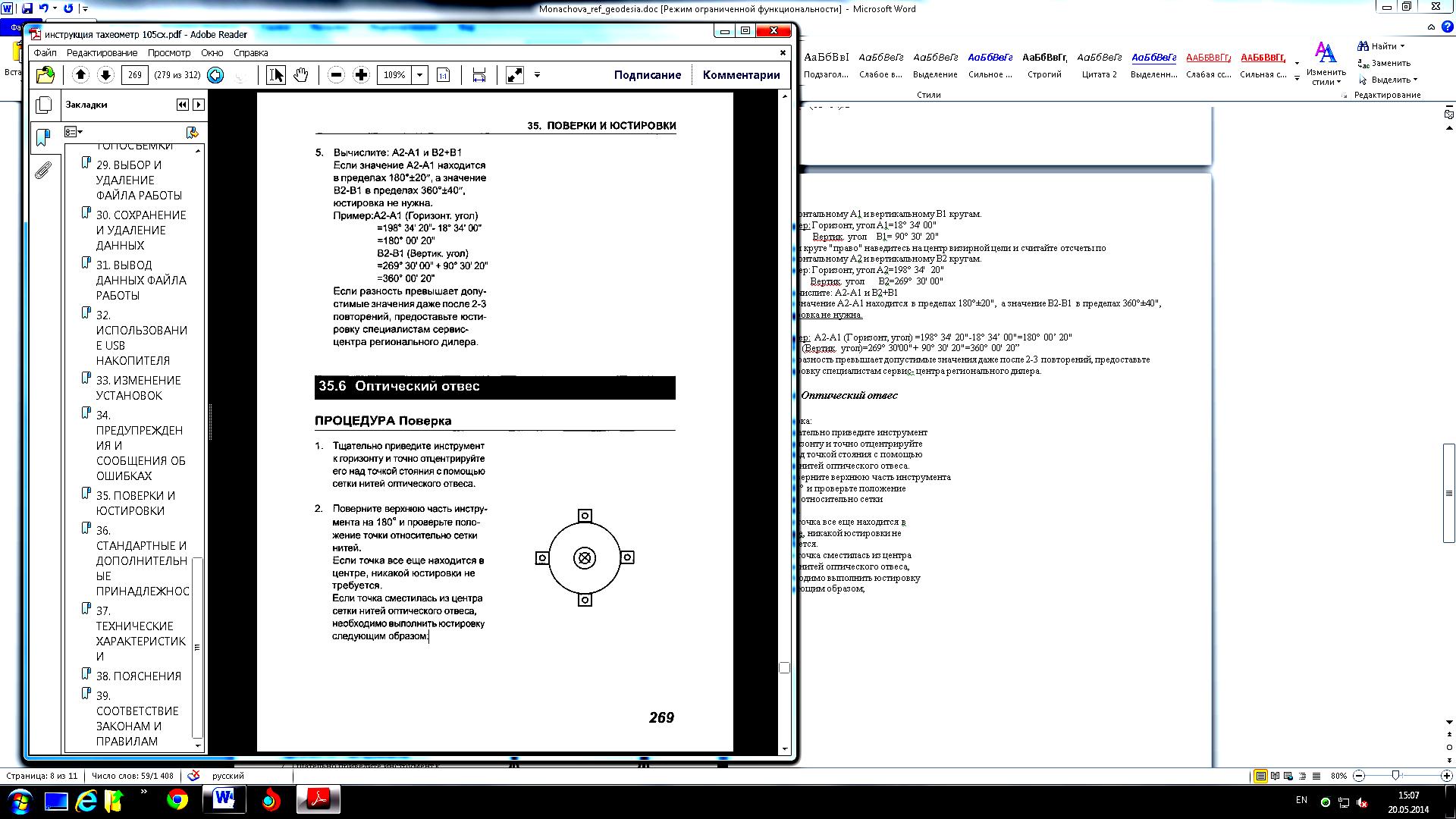Image resolution: width=1456 pixels, height=819 pixels.
Task: Switch Word to web layout view
Action: pyautogui.click(x=1288, y=776)
